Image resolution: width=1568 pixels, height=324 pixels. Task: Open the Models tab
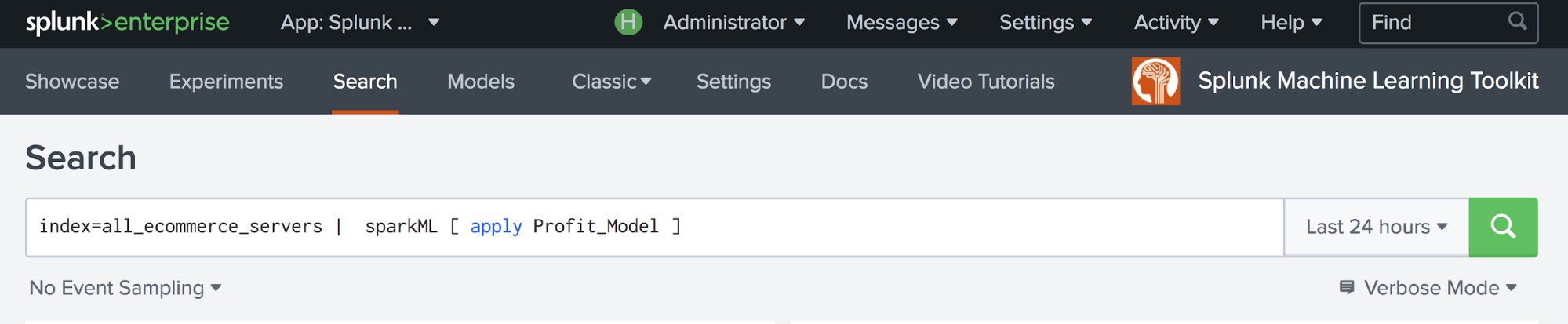point(481,82)
